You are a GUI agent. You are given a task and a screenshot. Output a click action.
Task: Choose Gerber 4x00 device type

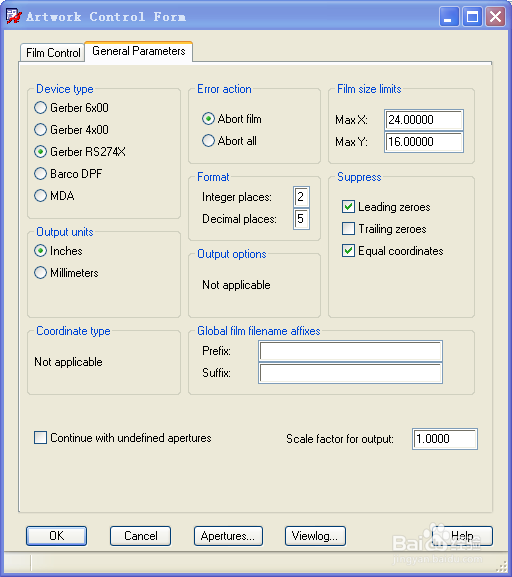(x=71, y=130)
